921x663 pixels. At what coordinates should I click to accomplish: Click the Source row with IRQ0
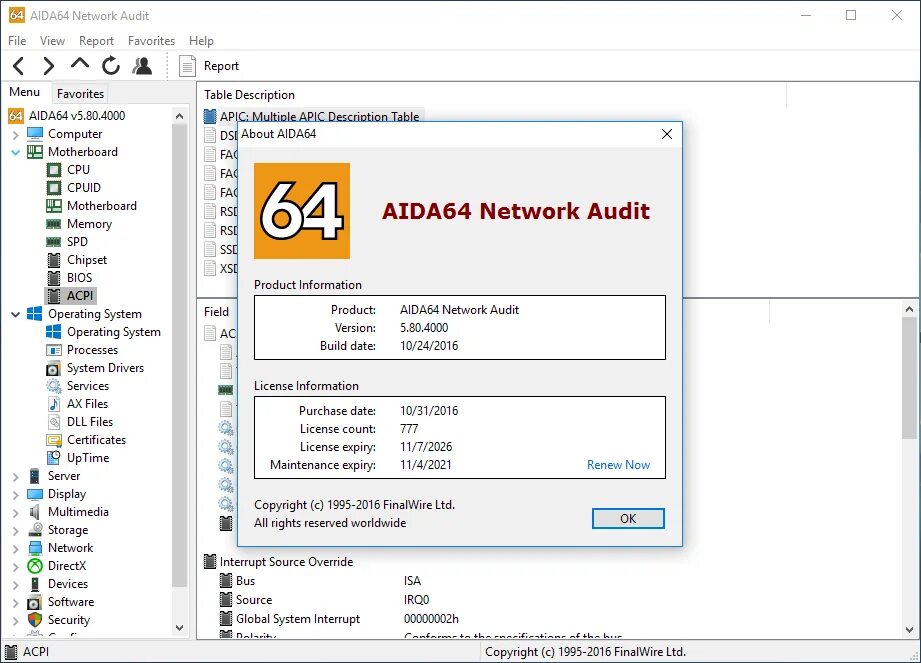[x=324, y=600]
